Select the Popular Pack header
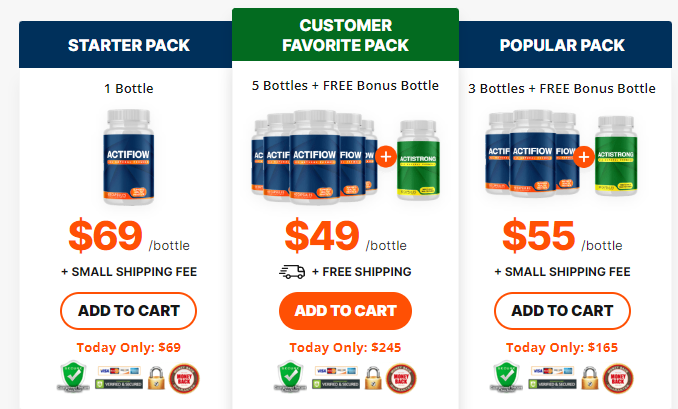The width and height of the screenshot is (678, 409). tap(562, 45)
